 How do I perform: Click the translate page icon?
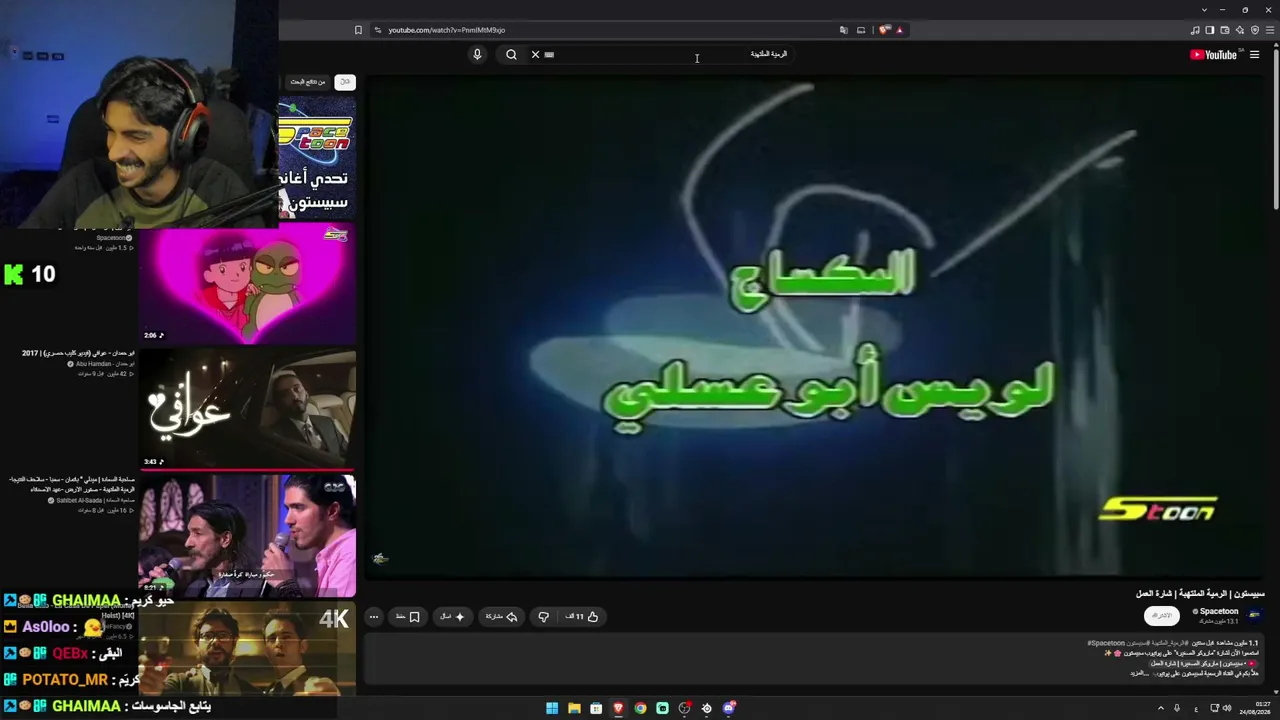point(844,30)
